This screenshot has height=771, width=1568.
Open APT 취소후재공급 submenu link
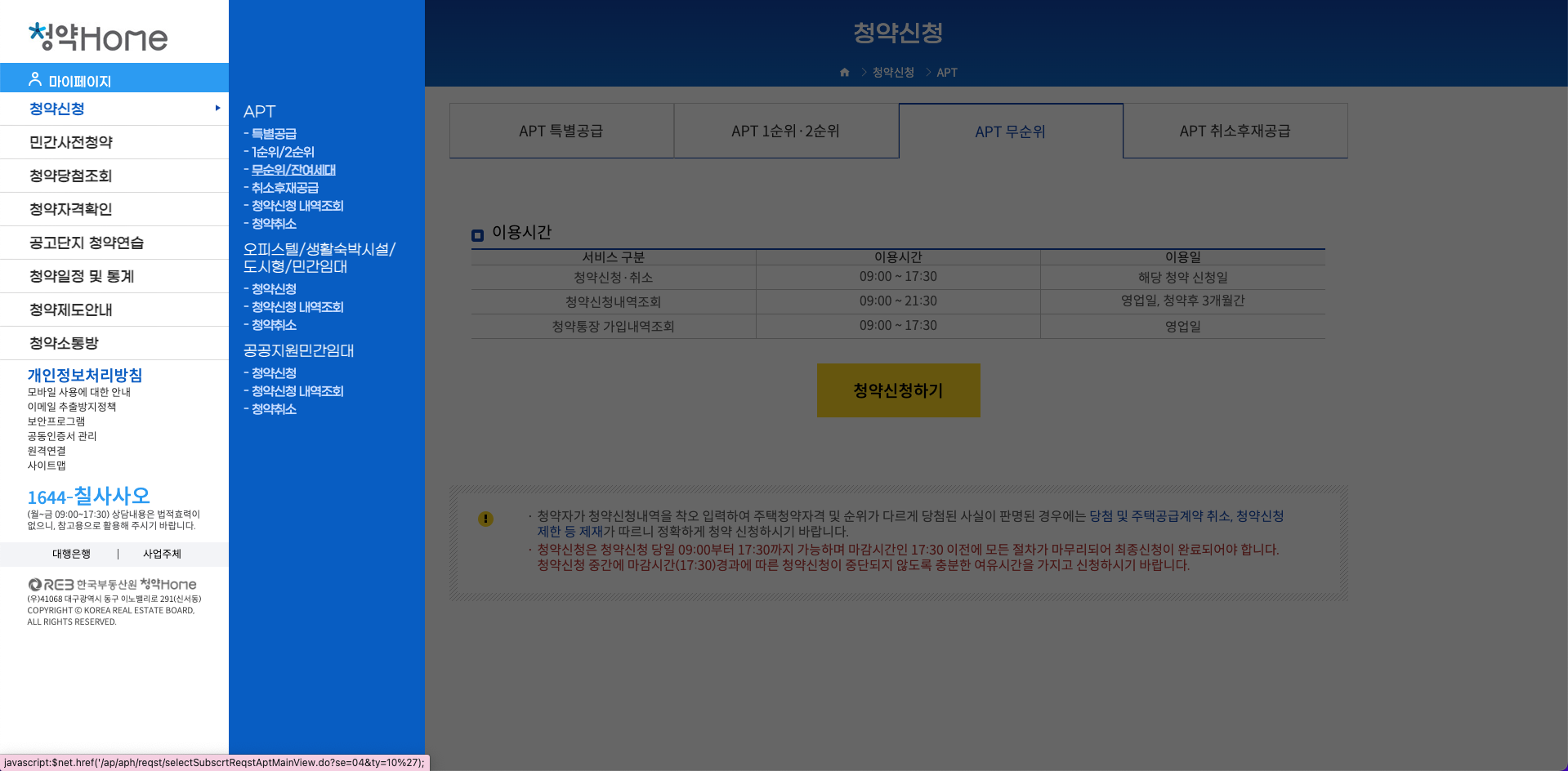(x=284, y=188)
